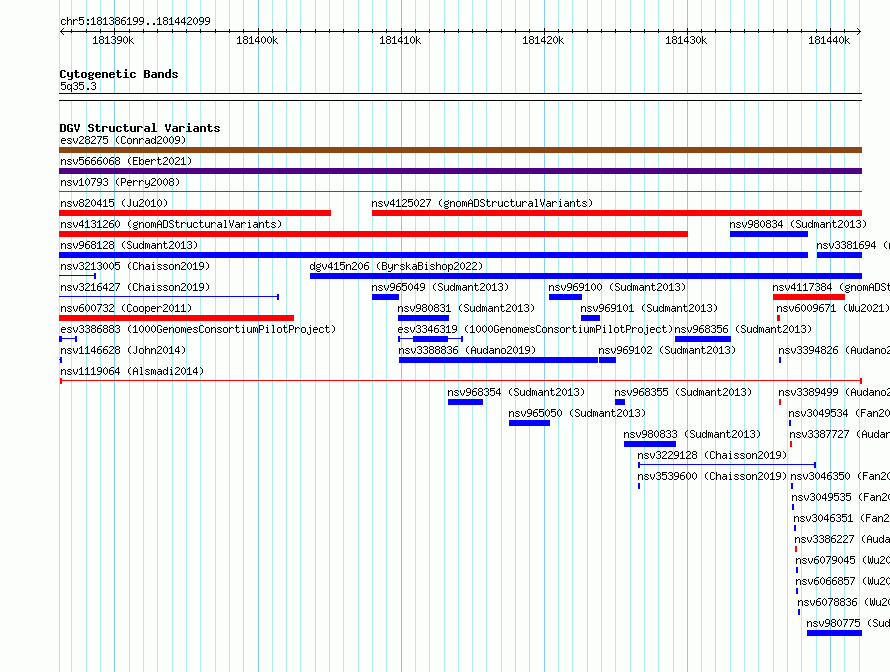Select the nsv4117384 red variant bar
890x672 pixels.
tap(809, 297)
